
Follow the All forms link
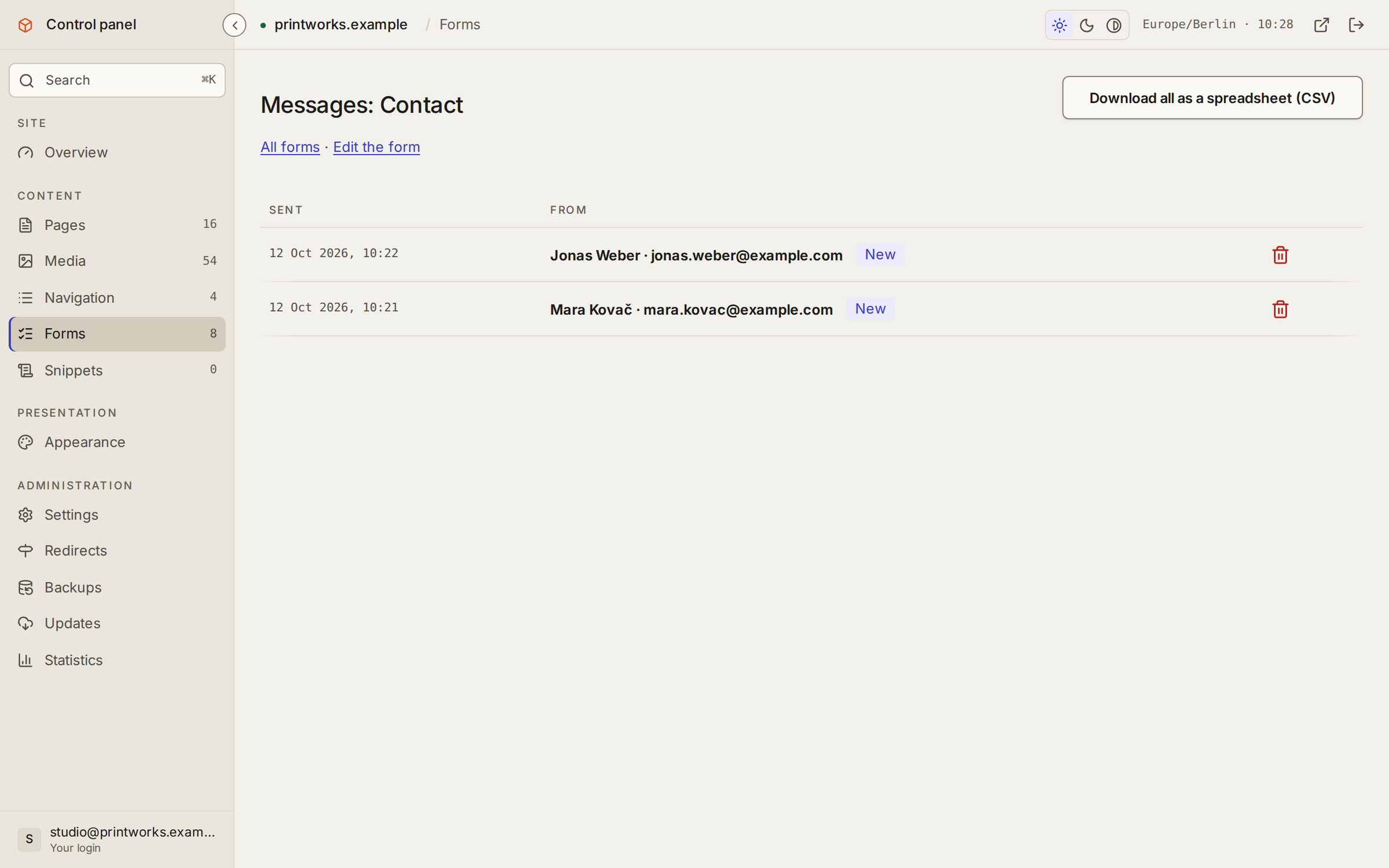click(x=290, y=147)
